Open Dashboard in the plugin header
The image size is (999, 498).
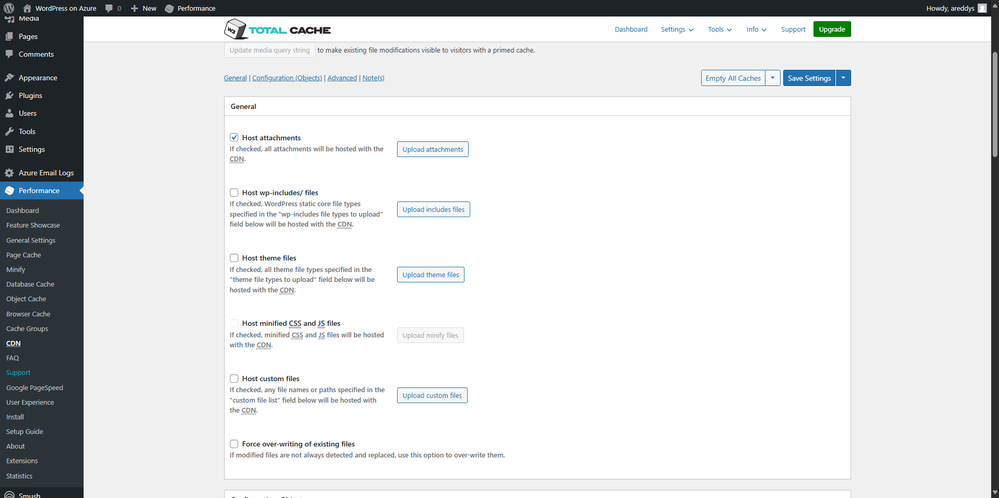631,29
